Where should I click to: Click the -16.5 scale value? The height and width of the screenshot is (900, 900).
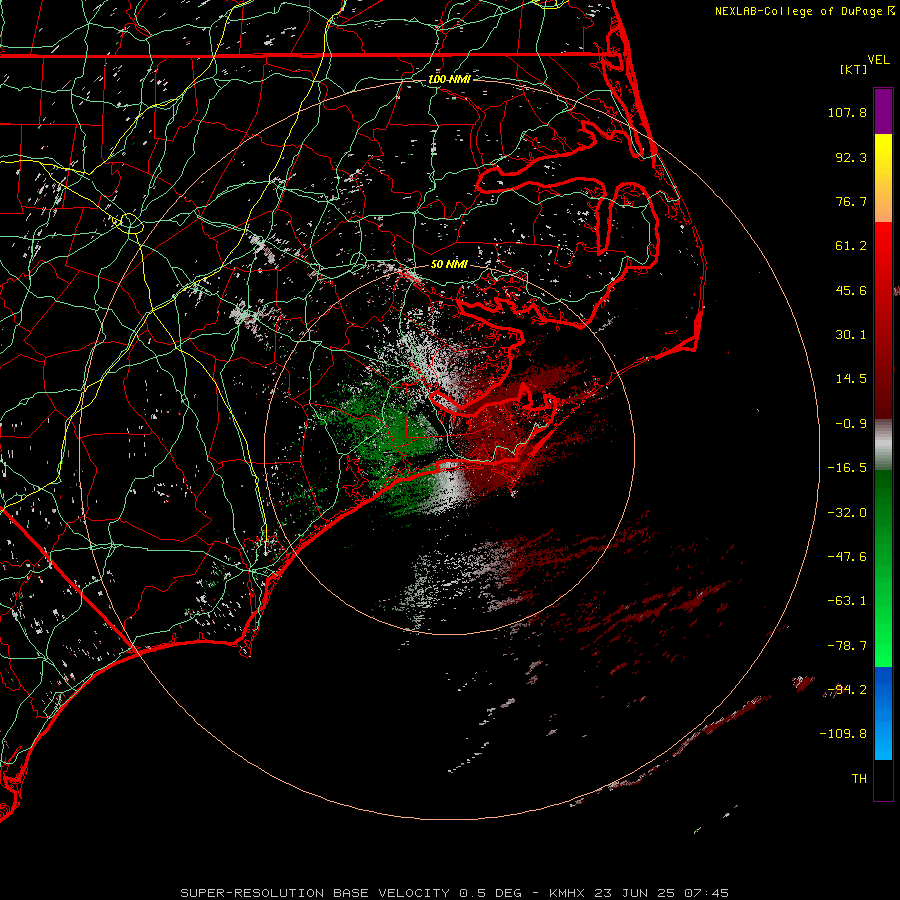847,468
